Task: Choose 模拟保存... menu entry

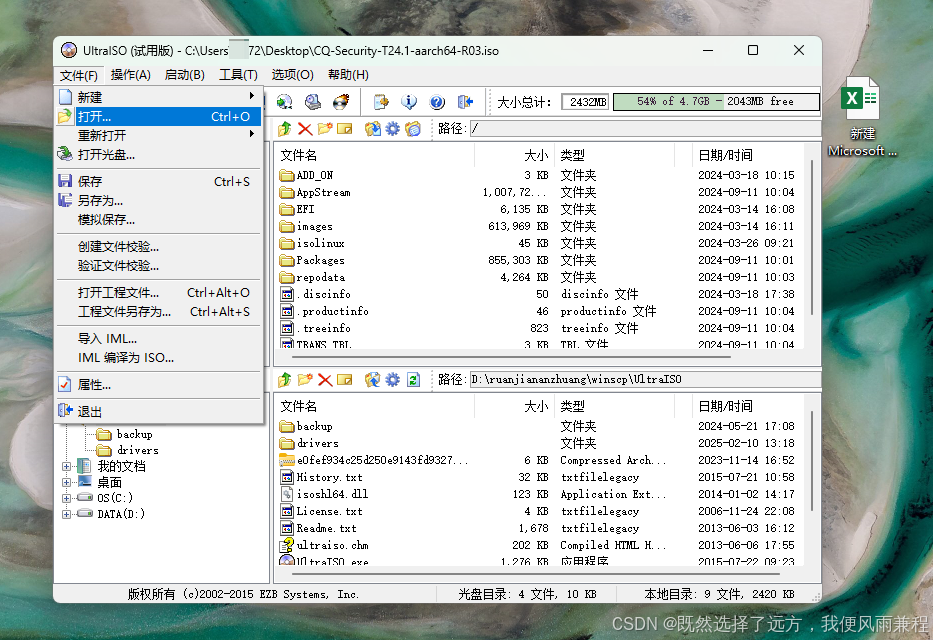Action: (x=159, y=219)
